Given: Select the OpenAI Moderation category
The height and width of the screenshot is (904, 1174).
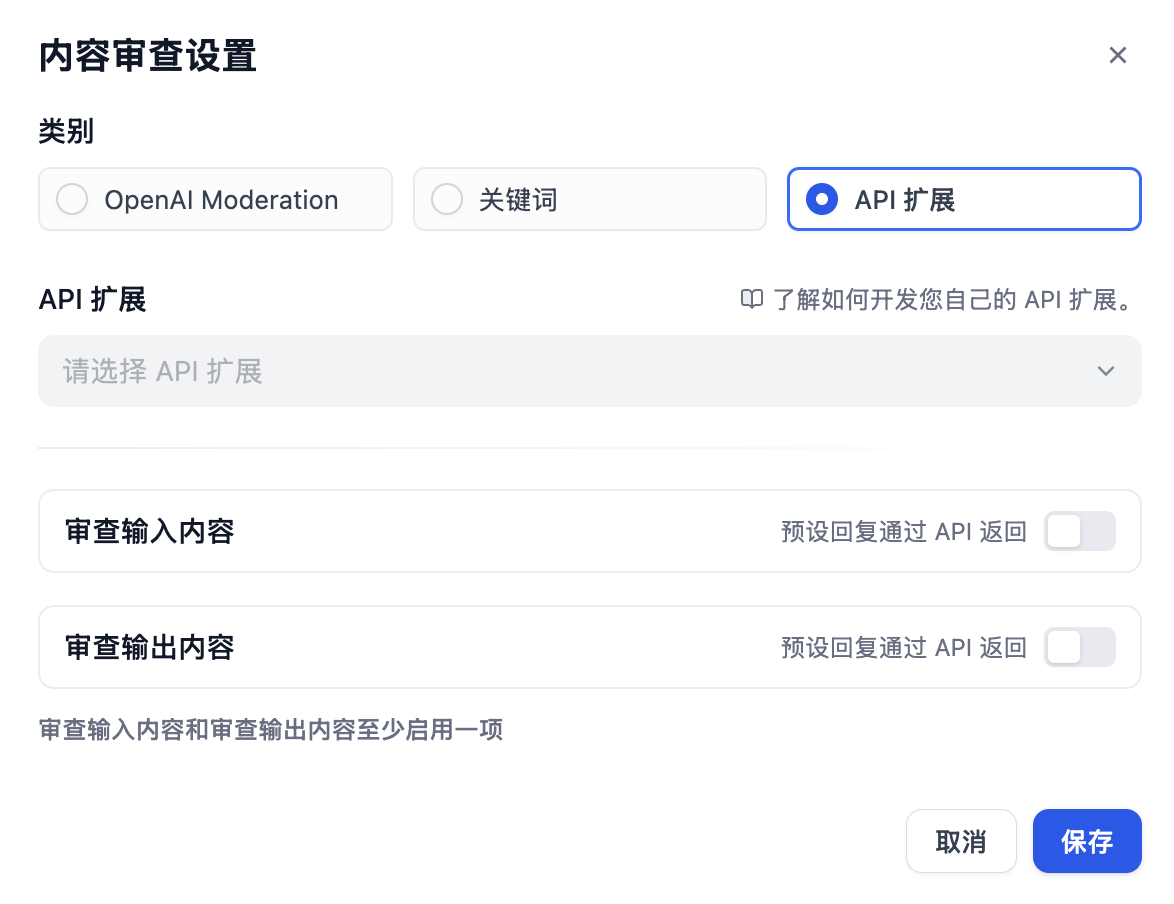Looking at the screenshot, I should (x=215, y=199).
